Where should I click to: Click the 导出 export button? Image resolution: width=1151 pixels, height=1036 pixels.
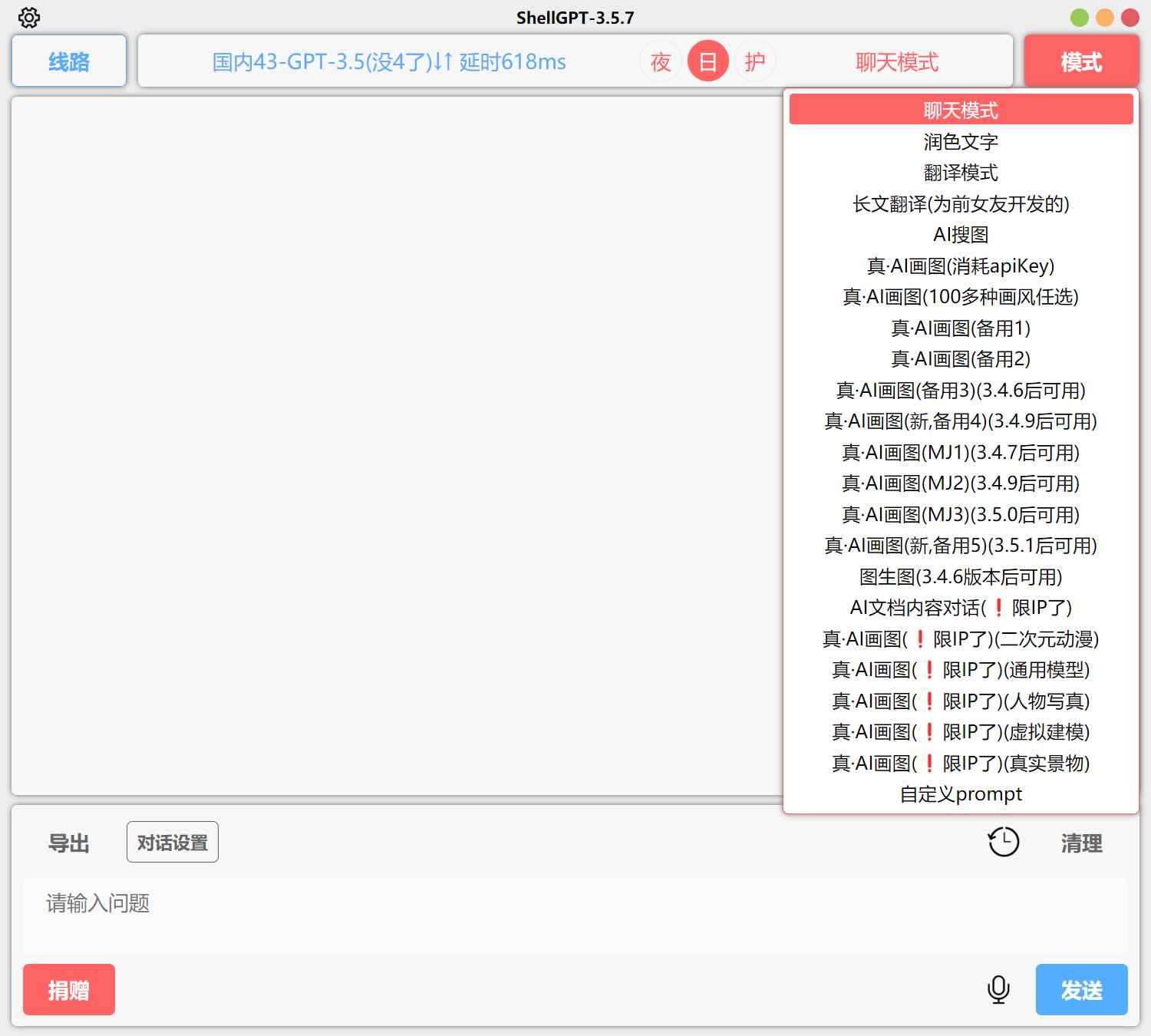click(68, 843)
